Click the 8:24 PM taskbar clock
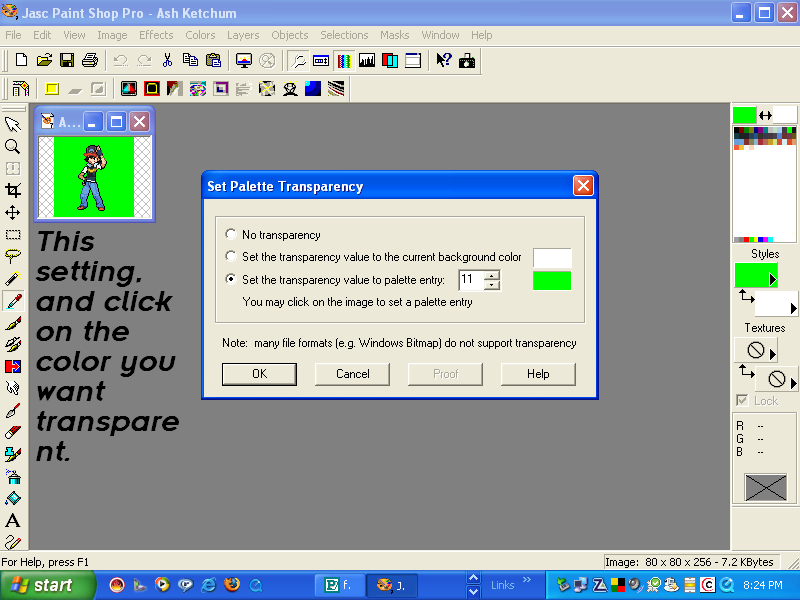This screenshot has height=600, width=800. click(762, 585)
